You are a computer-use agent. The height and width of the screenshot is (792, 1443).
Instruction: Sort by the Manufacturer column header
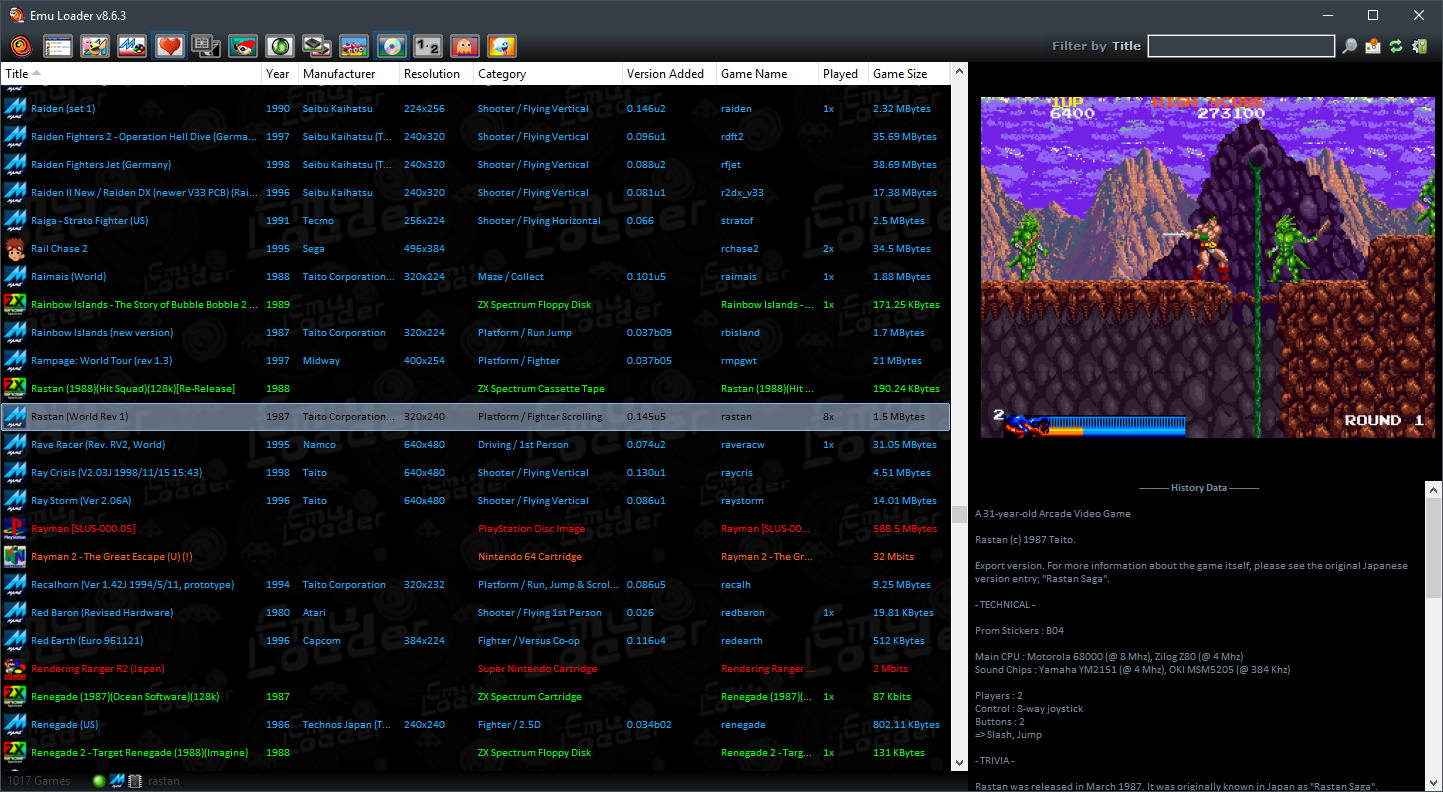(x=348, y=74)
